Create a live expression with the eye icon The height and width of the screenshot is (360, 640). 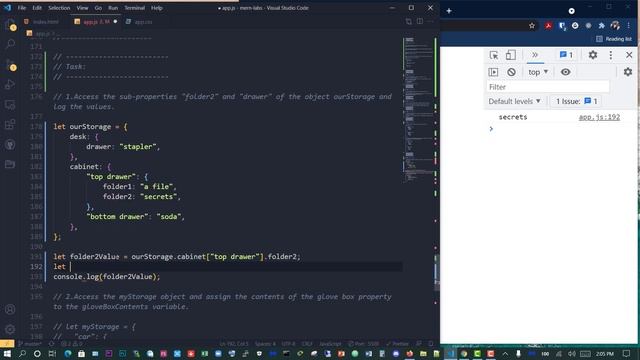565,72
